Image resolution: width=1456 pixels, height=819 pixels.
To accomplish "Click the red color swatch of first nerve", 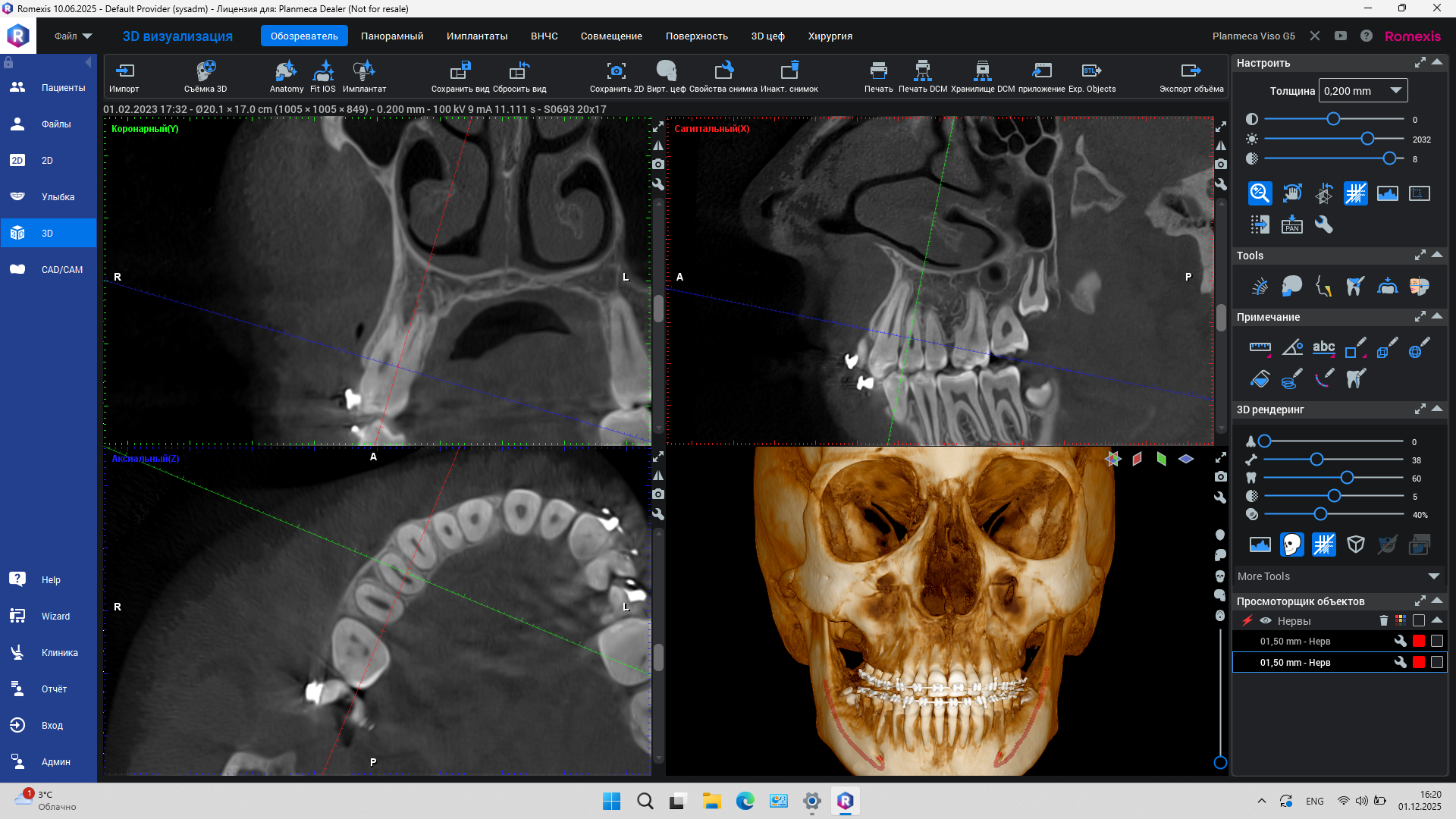I will [x=1419, y=642].
